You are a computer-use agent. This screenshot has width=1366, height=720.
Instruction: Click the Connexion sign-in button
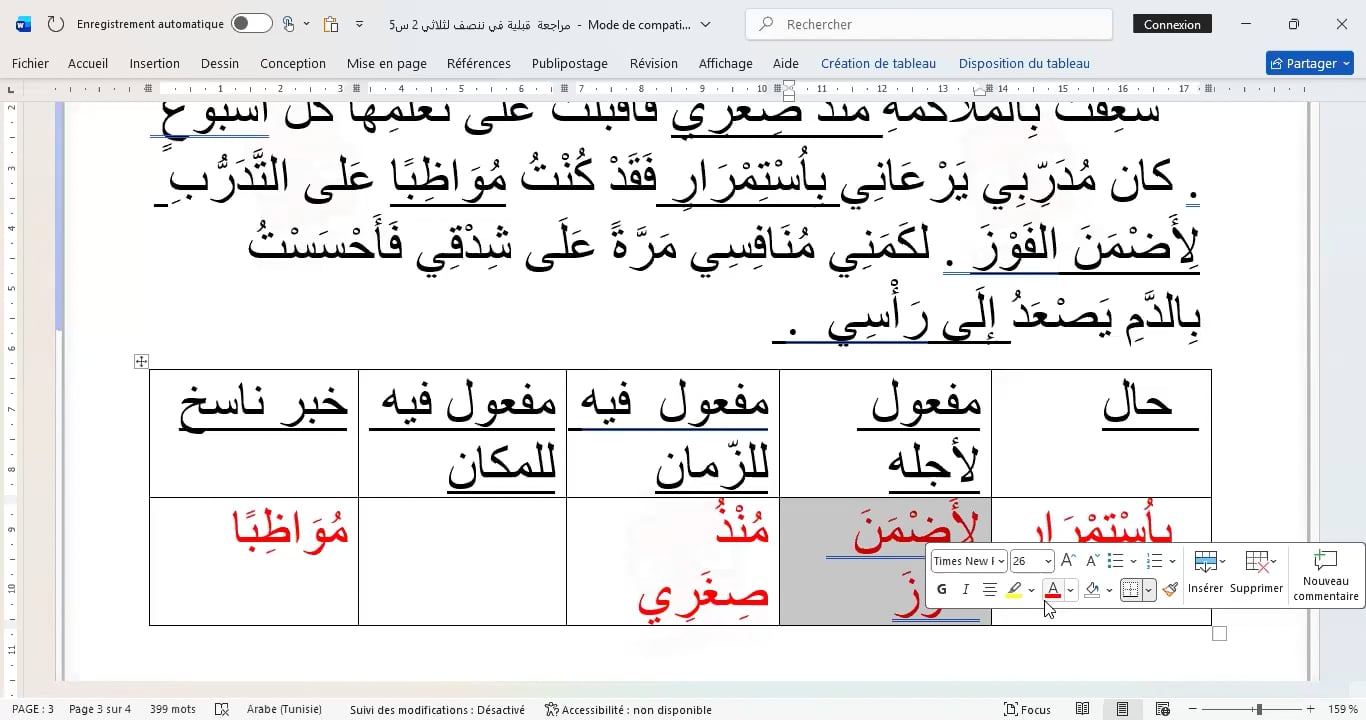[1172, 24]
